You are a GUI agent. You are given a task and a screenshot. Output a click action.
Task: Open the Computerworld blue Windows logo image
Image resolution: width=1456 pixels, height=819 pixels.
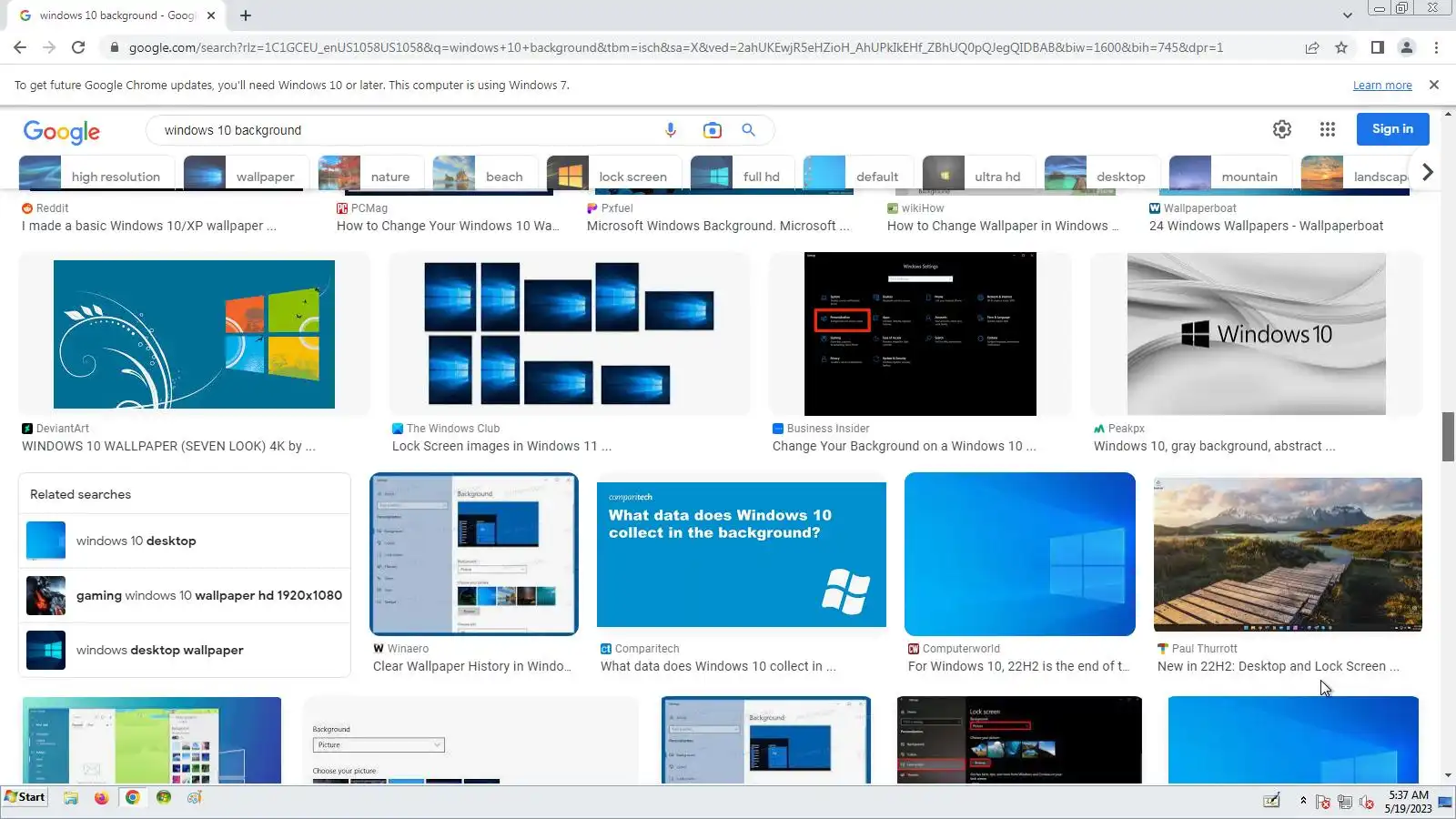coord(1020,554)
